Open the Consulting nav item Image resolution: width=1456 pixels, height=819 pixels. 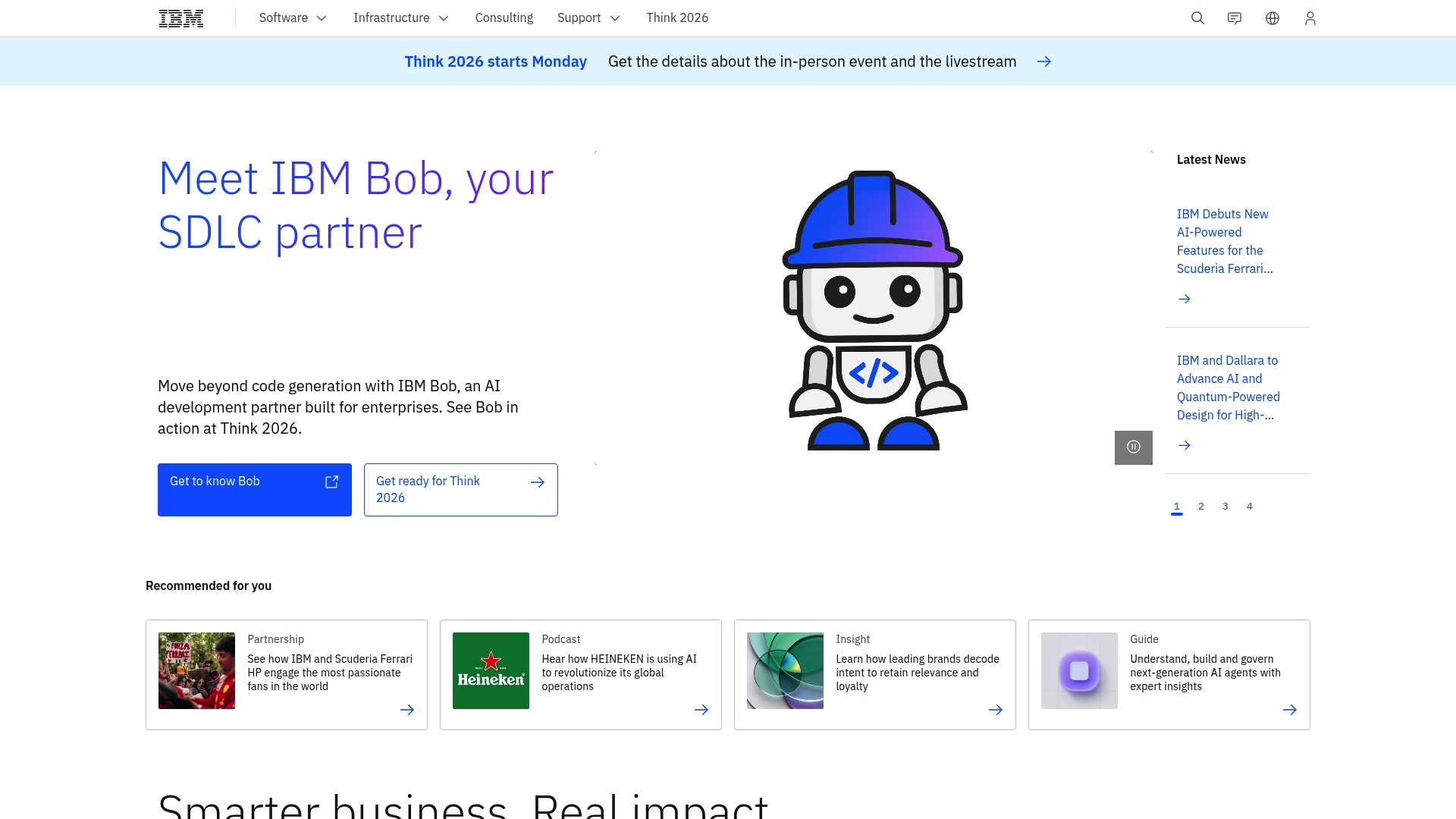point(504,18)
